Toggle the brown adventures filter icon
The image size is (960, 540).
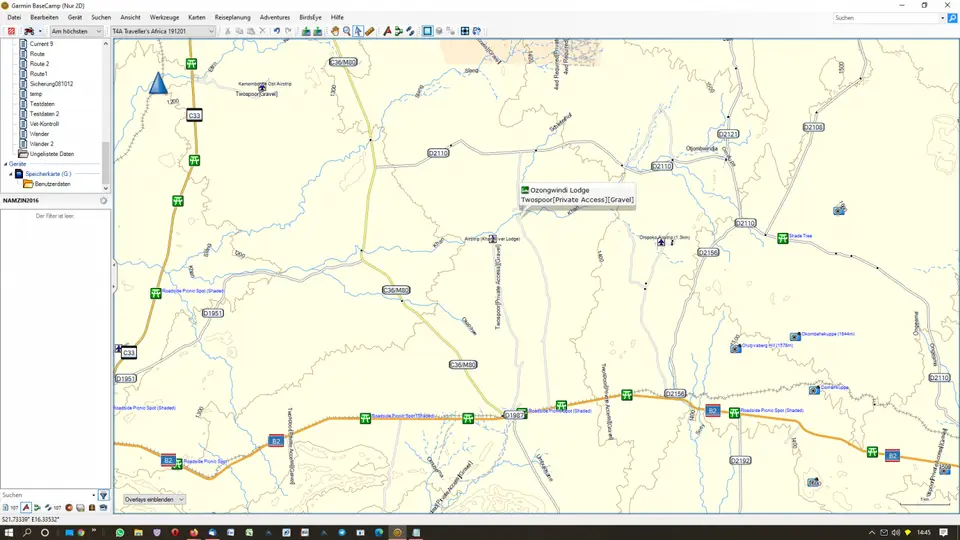coord(92,508)
